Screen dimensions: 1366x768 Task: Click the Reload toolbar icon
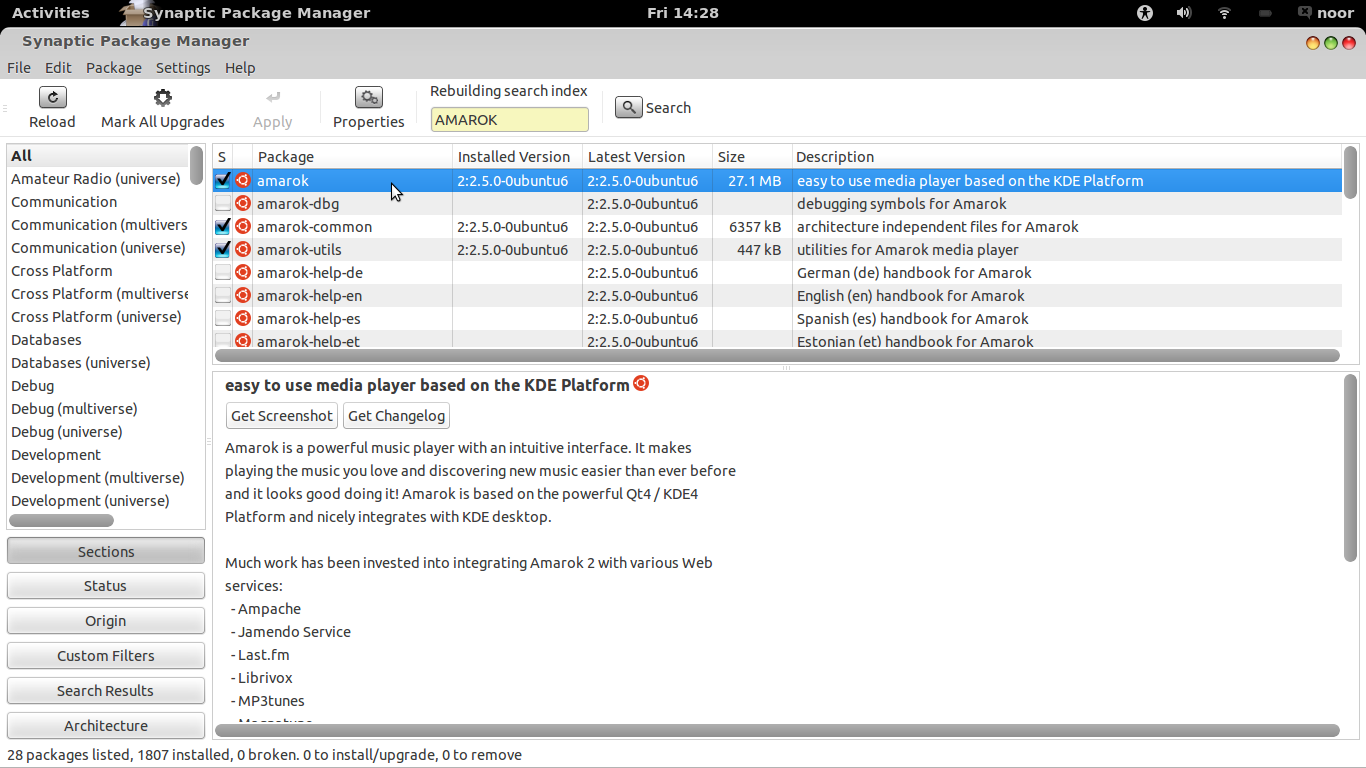click(52, 97)
